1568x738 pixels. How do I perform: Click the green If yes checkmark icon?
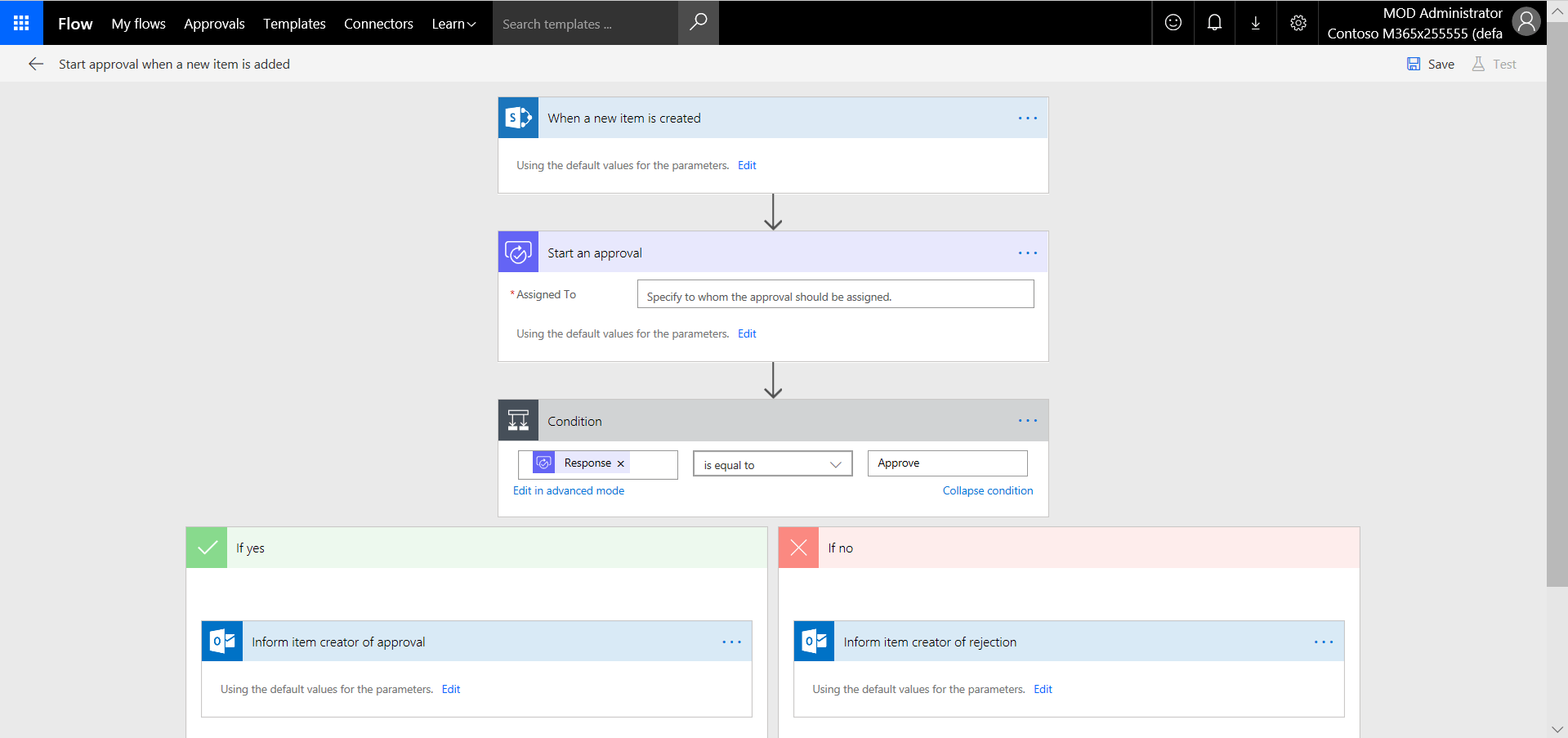tap(207, 548)
